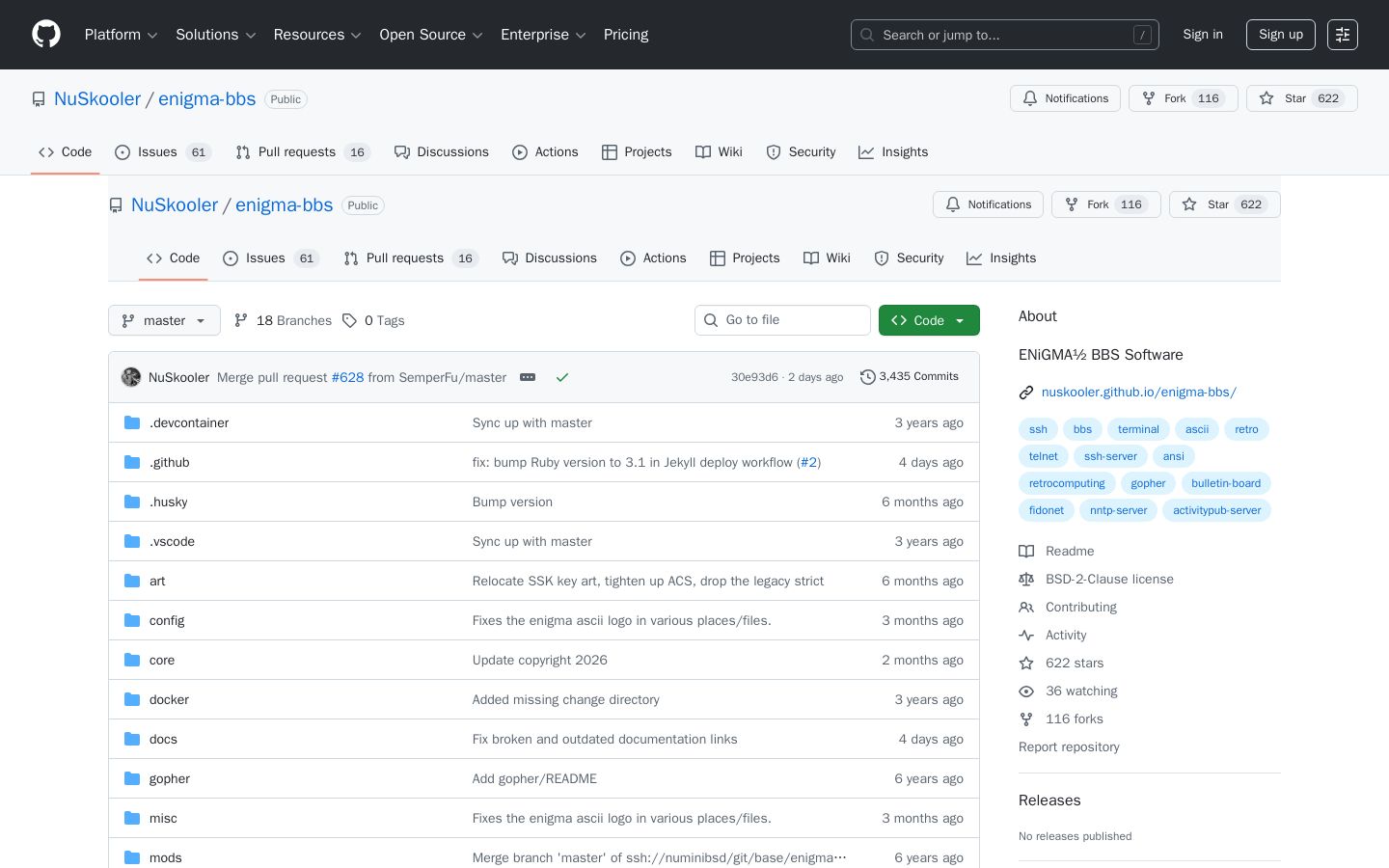
Task: Expand the Platform menu
Action: click(121, 35)
